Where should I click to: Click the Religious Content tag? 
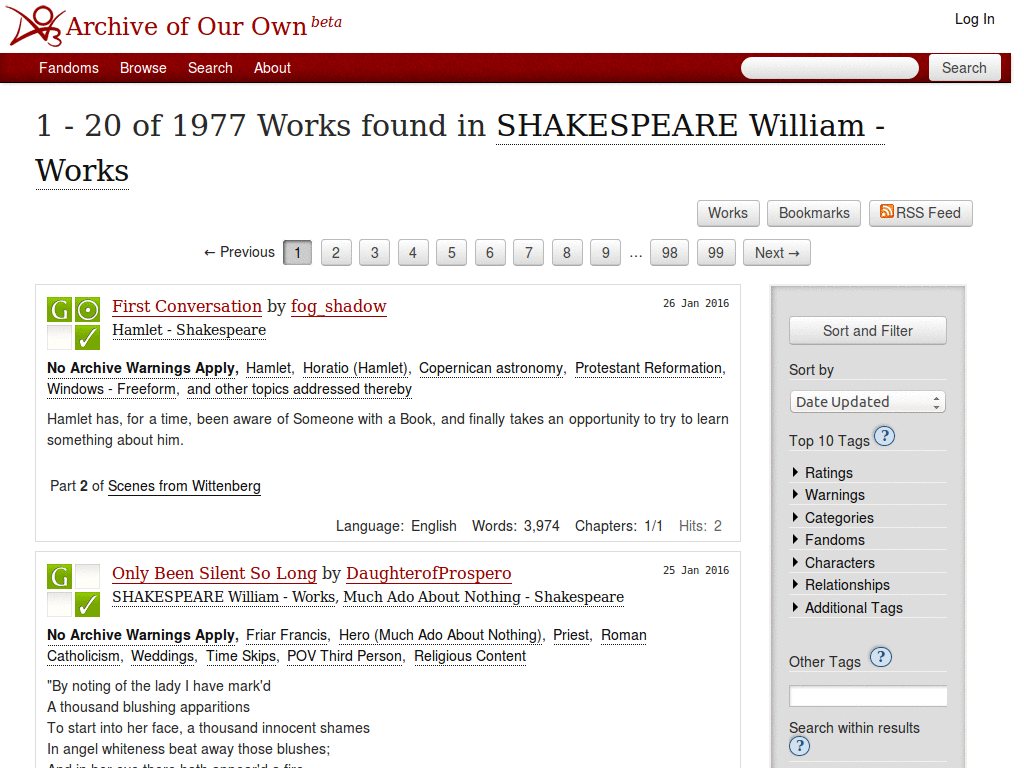(x=470, y=656)
